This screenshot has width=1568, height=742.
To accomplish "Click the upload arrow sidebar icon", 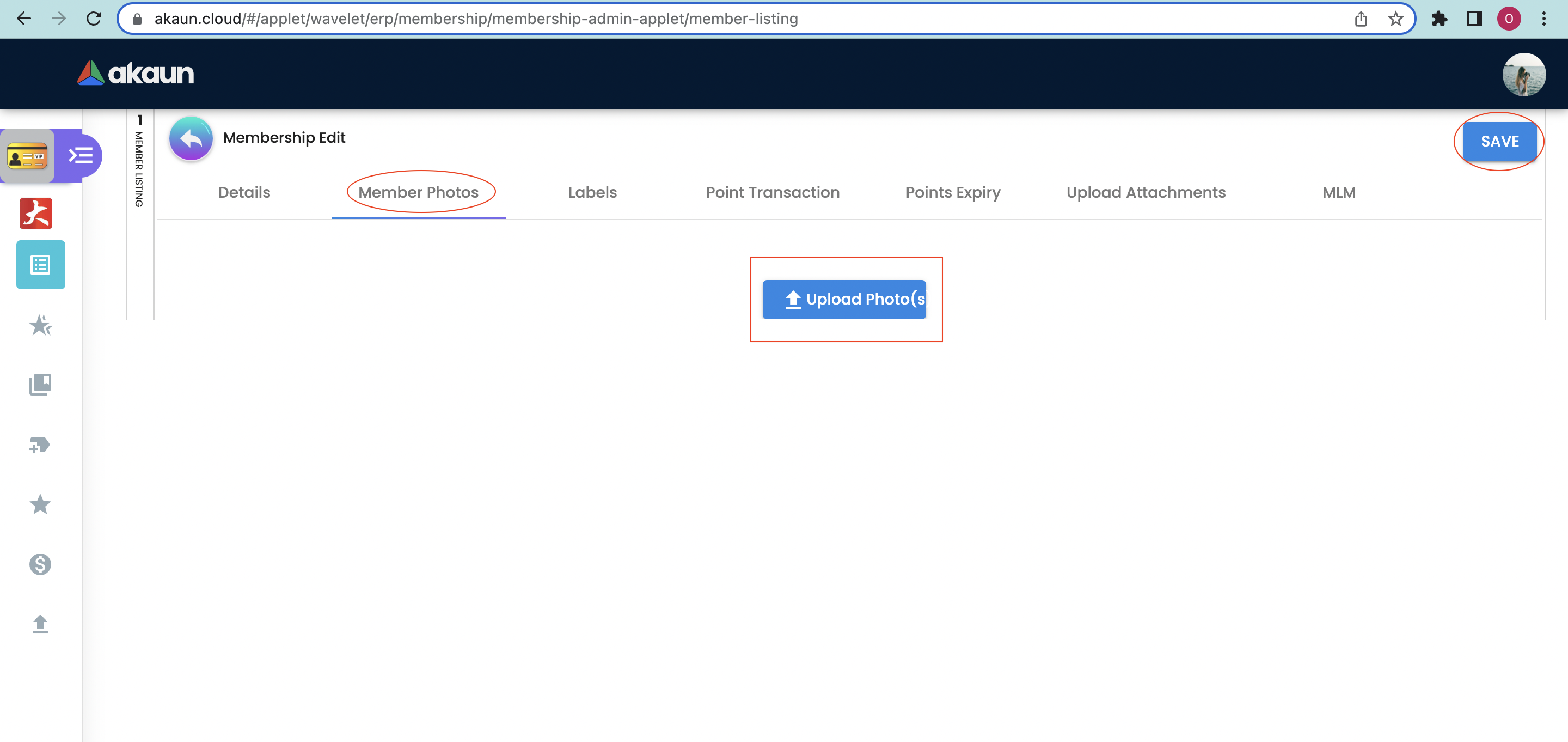I will [40, 624].
